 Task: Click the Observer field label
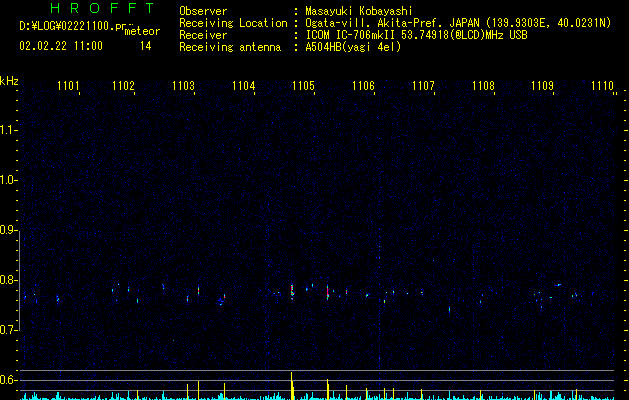[203, 11]
